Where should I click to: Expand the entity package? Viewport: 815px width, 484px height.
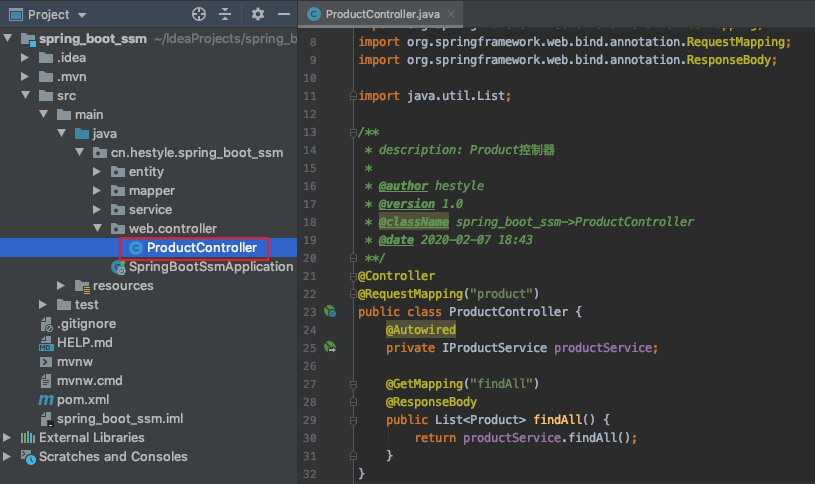pos(97,171)
